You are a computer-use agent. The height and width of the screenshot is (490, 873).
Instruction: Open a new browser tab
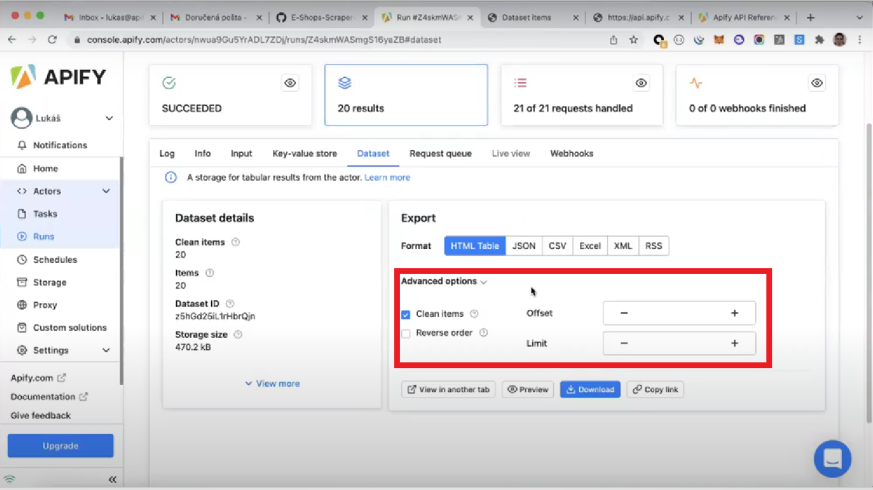[x=811, y=17]
